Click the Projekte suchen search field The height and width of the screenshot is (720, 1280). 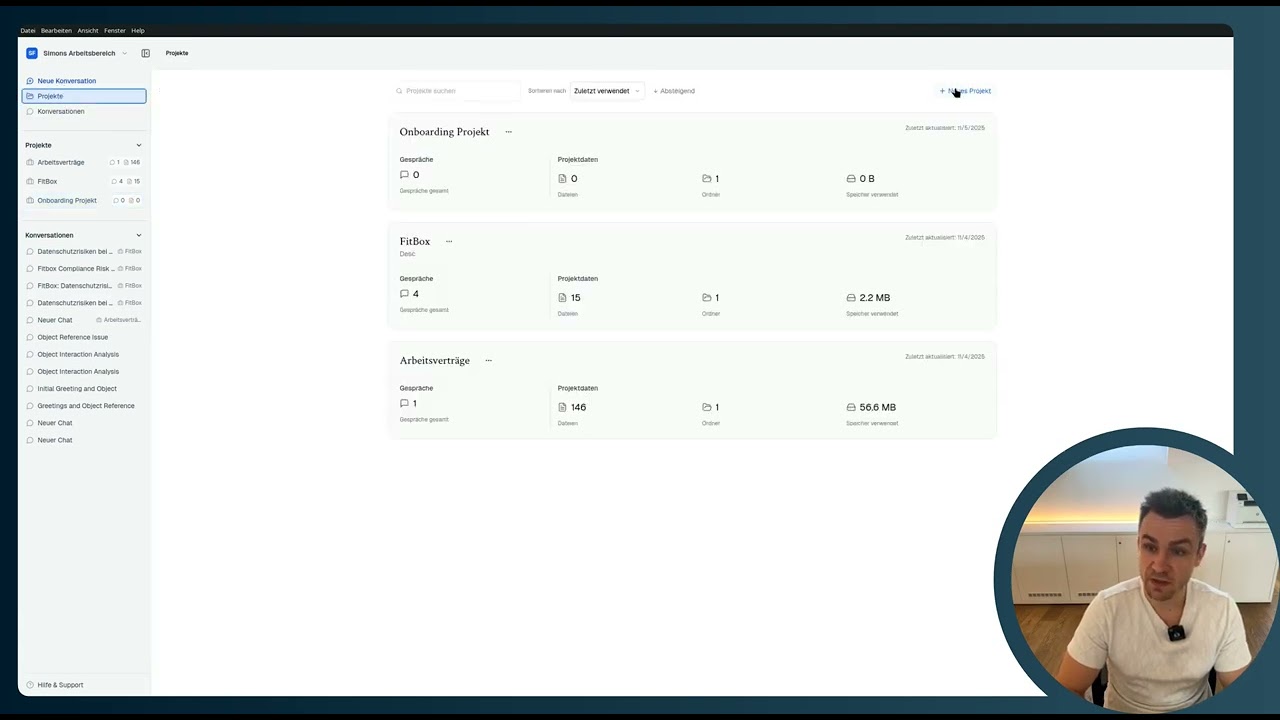460,91
